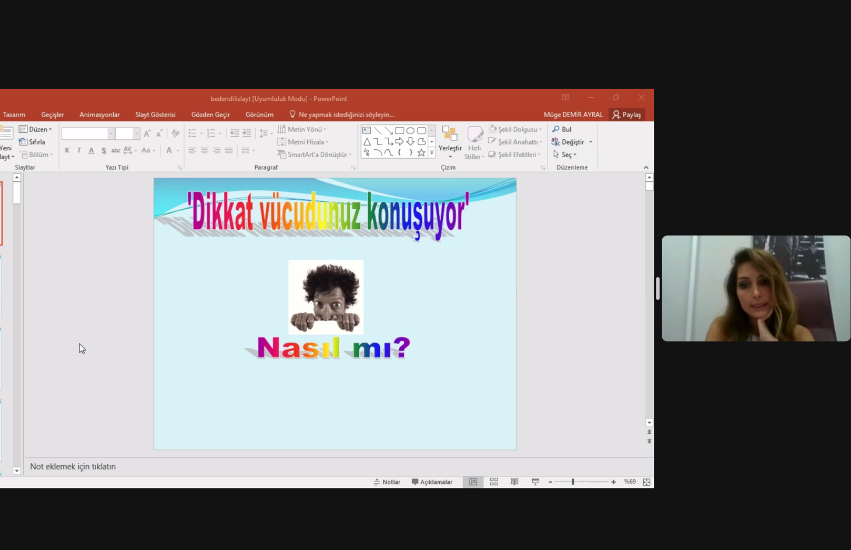
Task: Open the font size combo box
Action: tap(128, 134)
